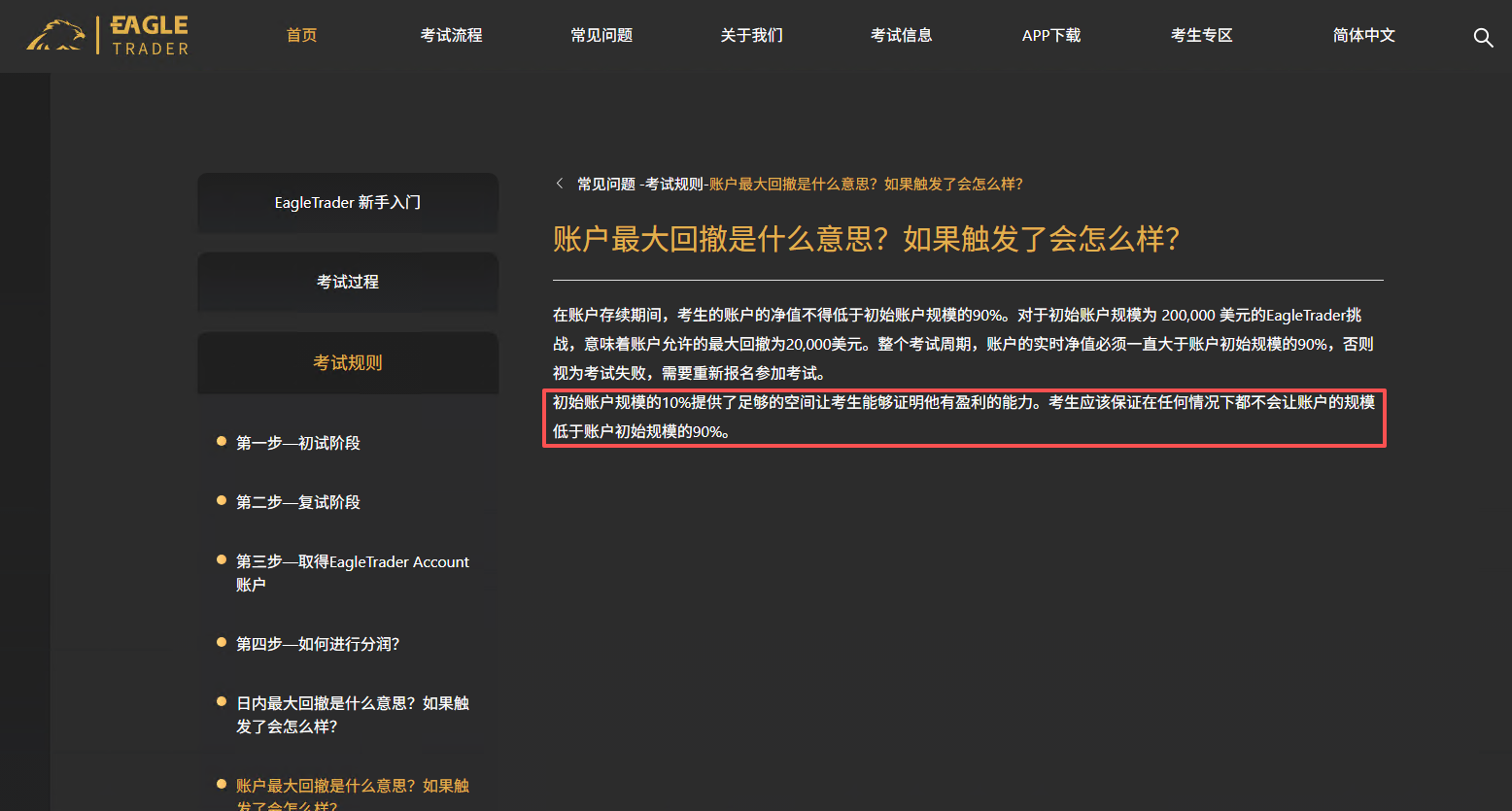Open the search magnifier icon
This screenshot has width=1512, height=811.
pos(1483,37)
